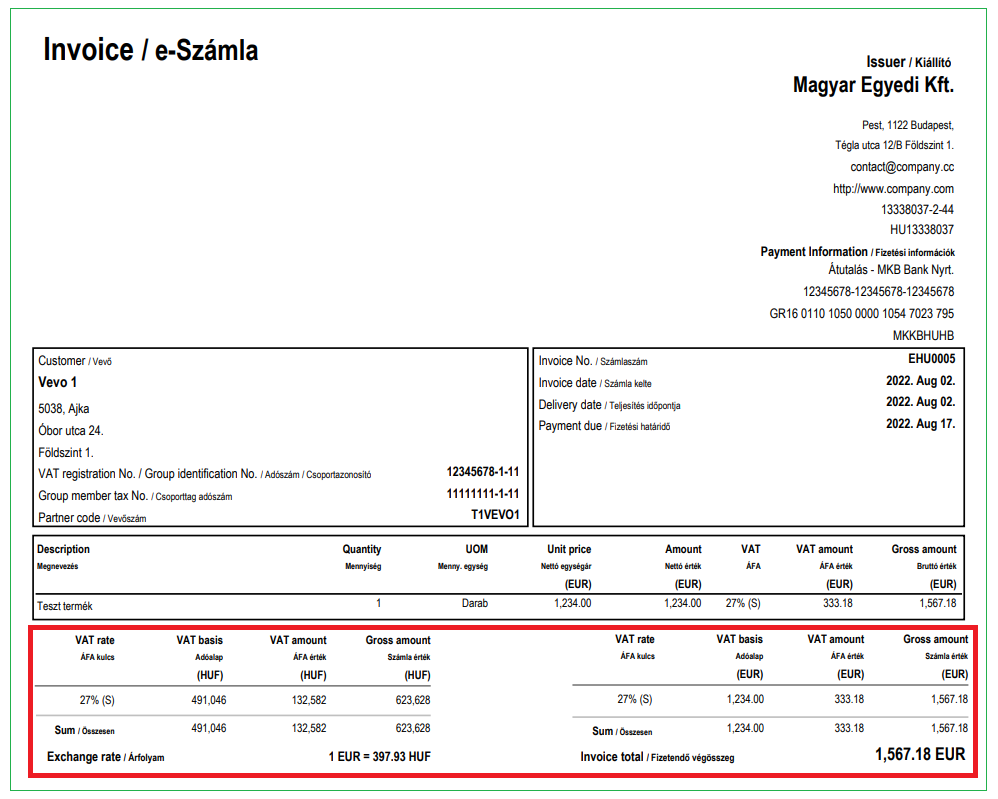Select VAT registration number 12345678-1-11
The height and width of the screenshot is (799, 998).
tap(482, 472)
